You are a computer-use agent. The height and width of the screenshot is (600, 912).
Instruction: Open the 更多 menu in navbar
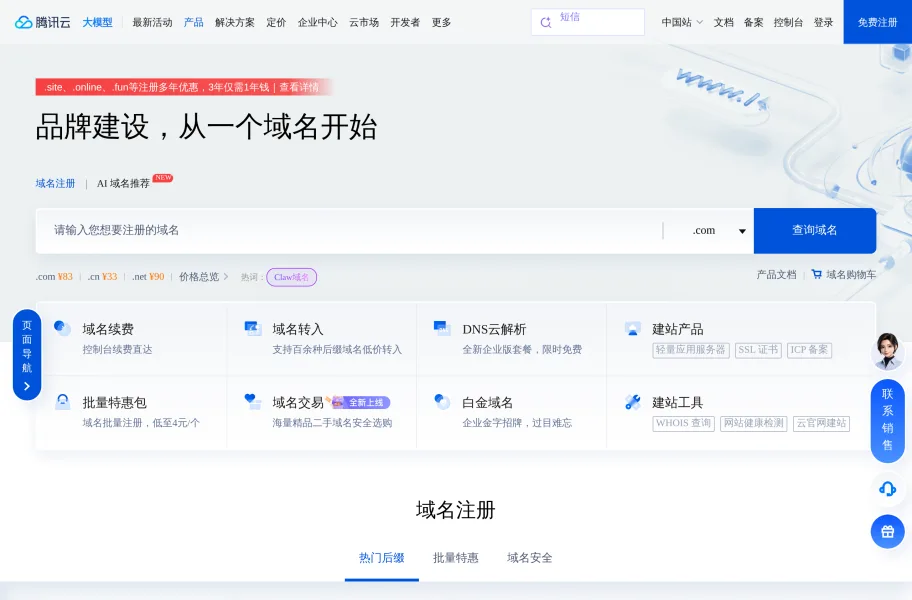tap(441, 23)
